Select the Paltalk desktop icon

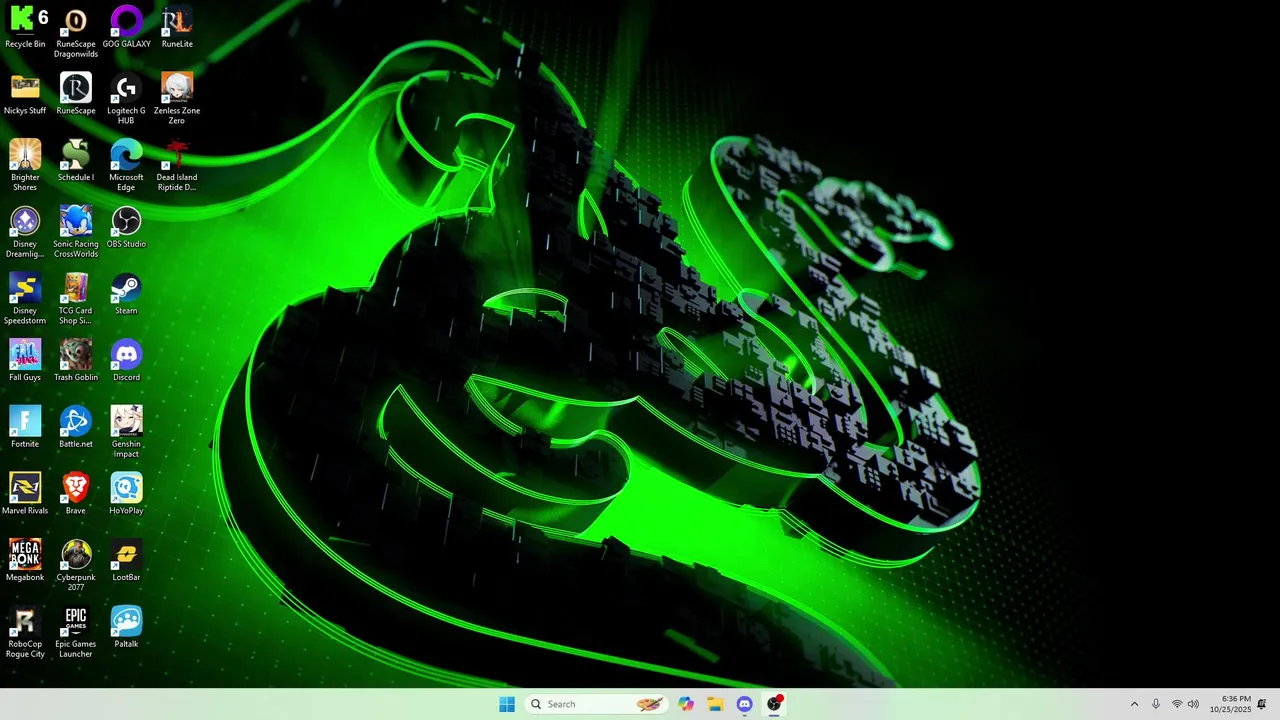126,627
